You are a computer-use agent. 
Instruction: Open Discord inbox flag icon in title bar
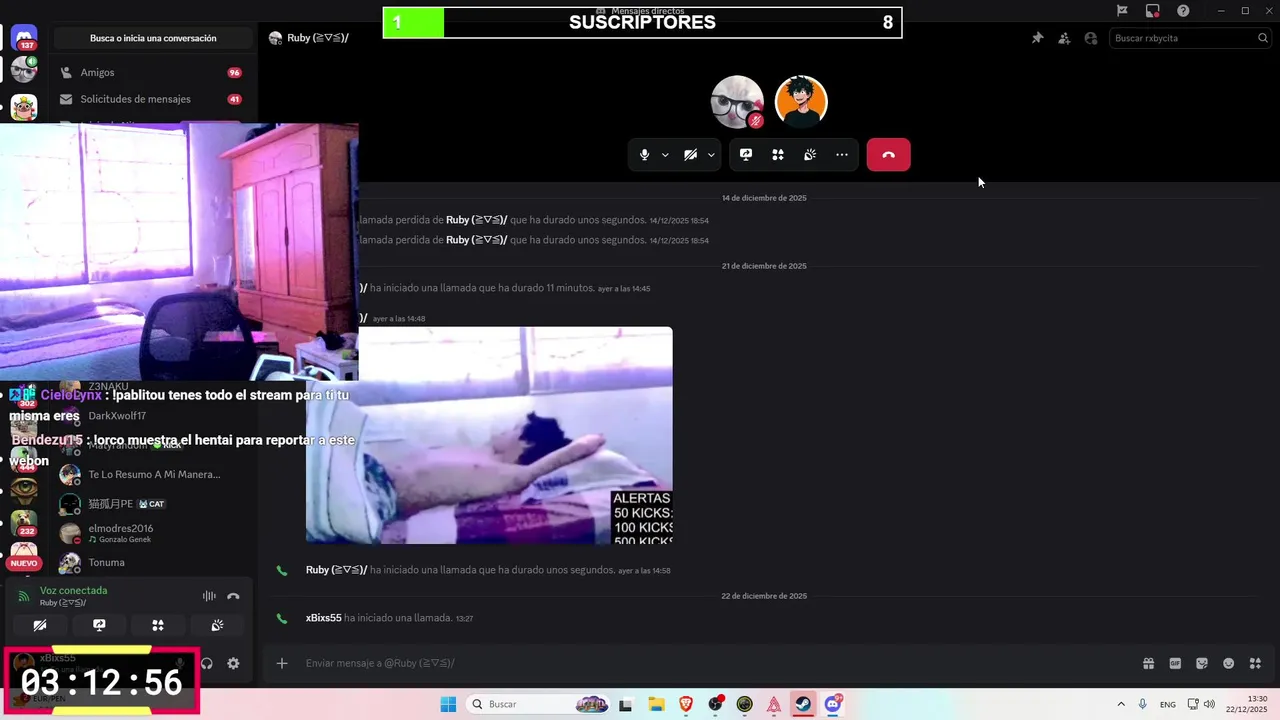1122,11
